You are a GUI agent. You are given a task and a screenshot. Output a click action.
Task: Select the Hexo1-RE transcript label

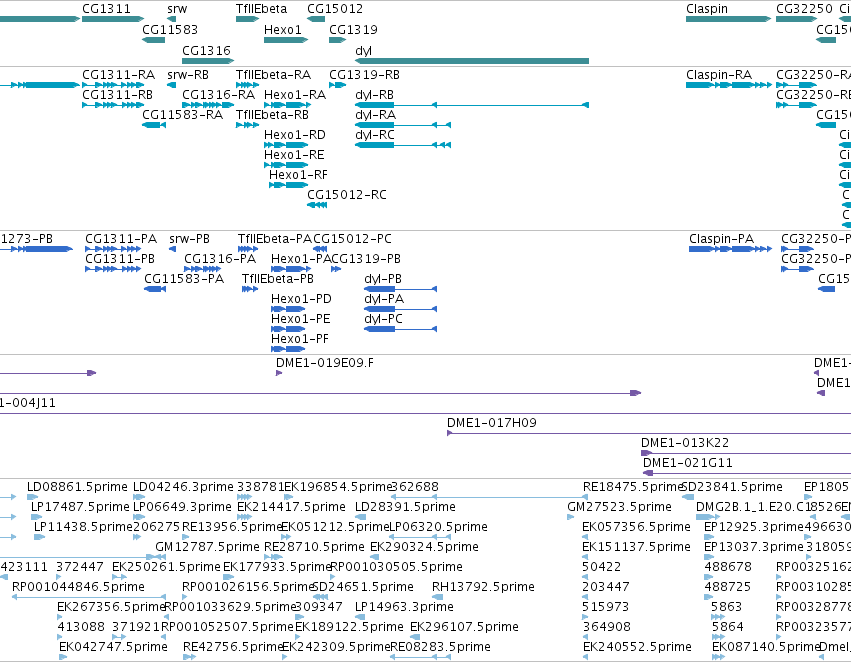[294, 155]
